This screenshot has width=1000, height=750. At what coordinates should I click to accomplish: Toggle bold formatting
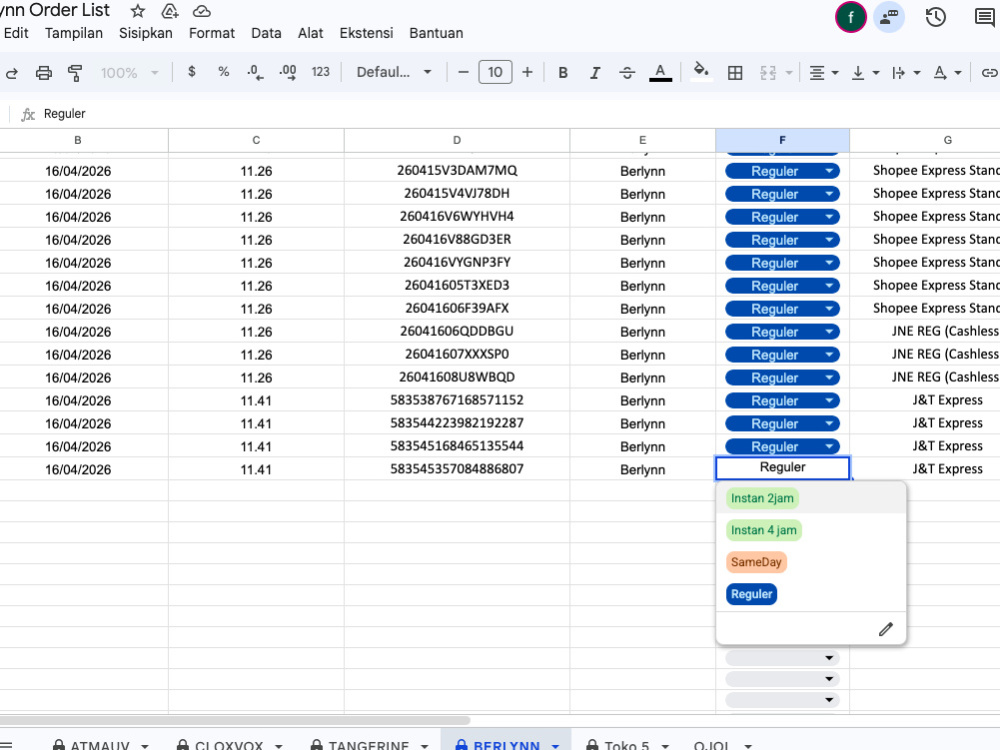[x=562, y=73]
